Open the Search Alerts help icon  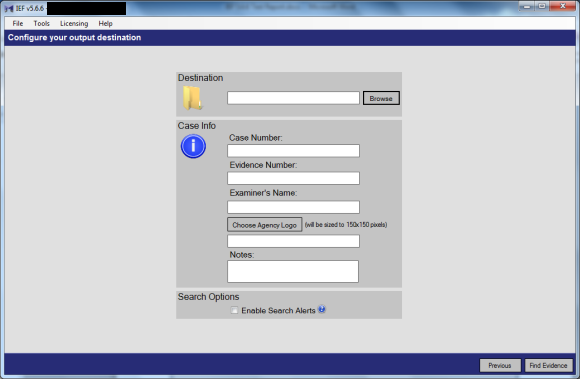tap(322, 309)
